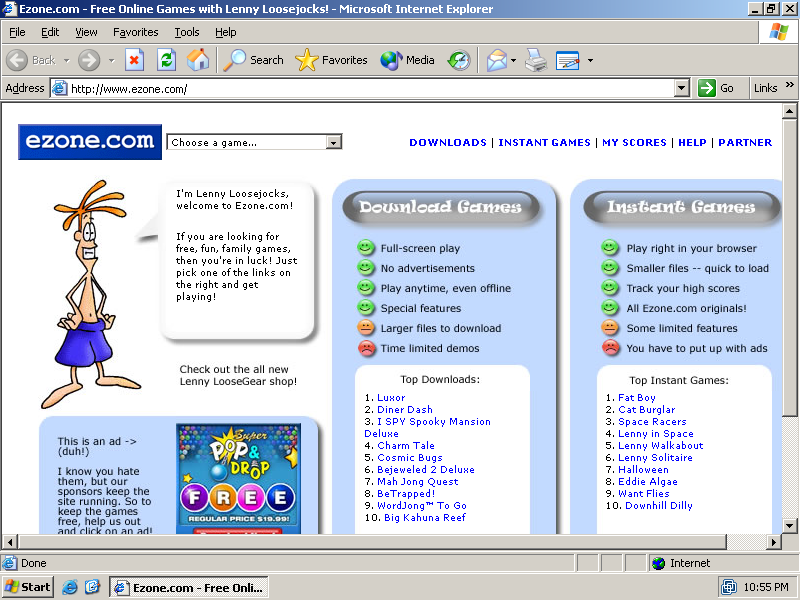Image resolution: width=800 pixels, height=600 pixels.
Task: Expand the Edit button dropdown arrow
Action: [590, 60]
